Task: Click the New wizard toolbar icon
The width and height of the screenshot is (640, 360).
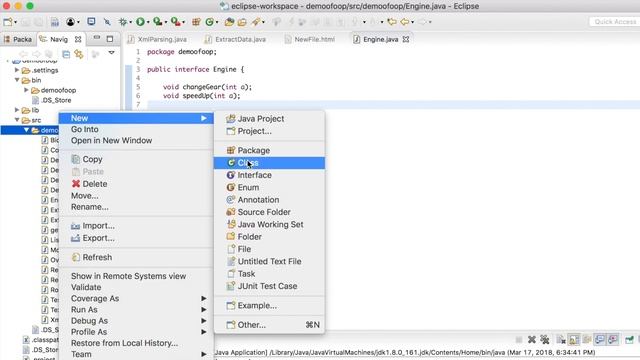Action: 7,22
